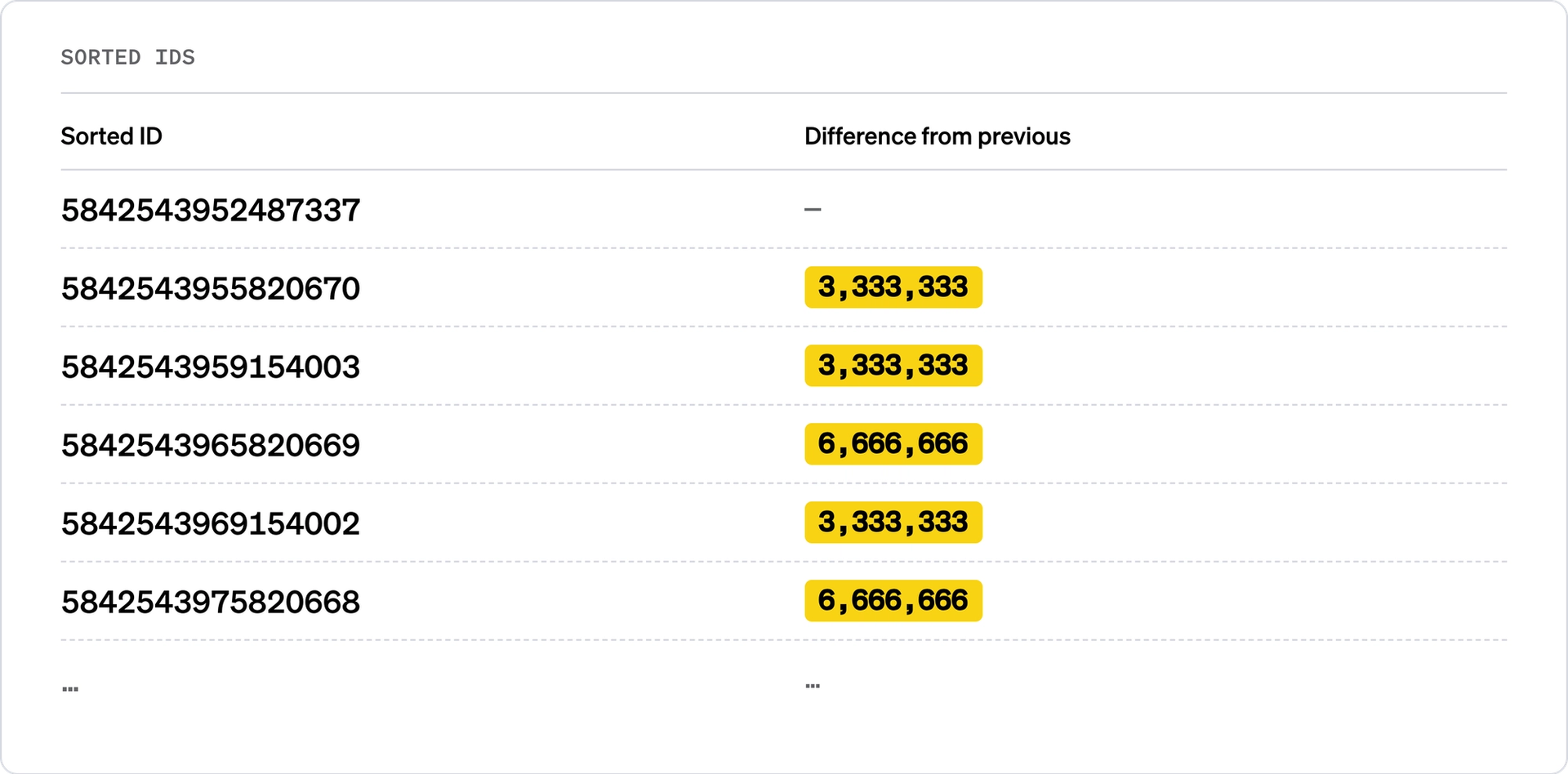Viewport: 1568px width, 774px height.
Task: Click the solid divider line below SORTED IDS title
Action: pyautogui.click(x=784, y=93)
